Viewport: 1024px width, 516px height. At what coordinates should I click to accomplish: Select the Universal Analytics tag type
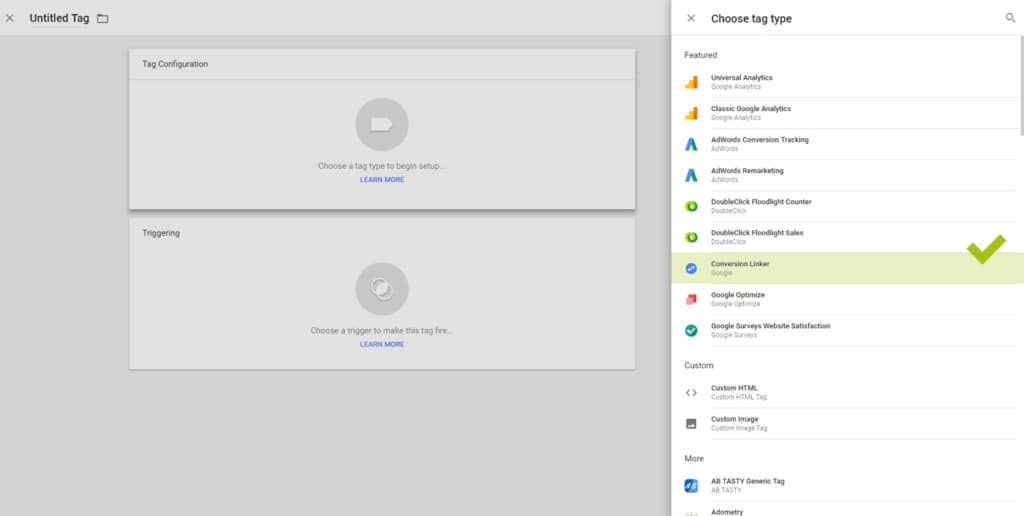tap(741, 82)
